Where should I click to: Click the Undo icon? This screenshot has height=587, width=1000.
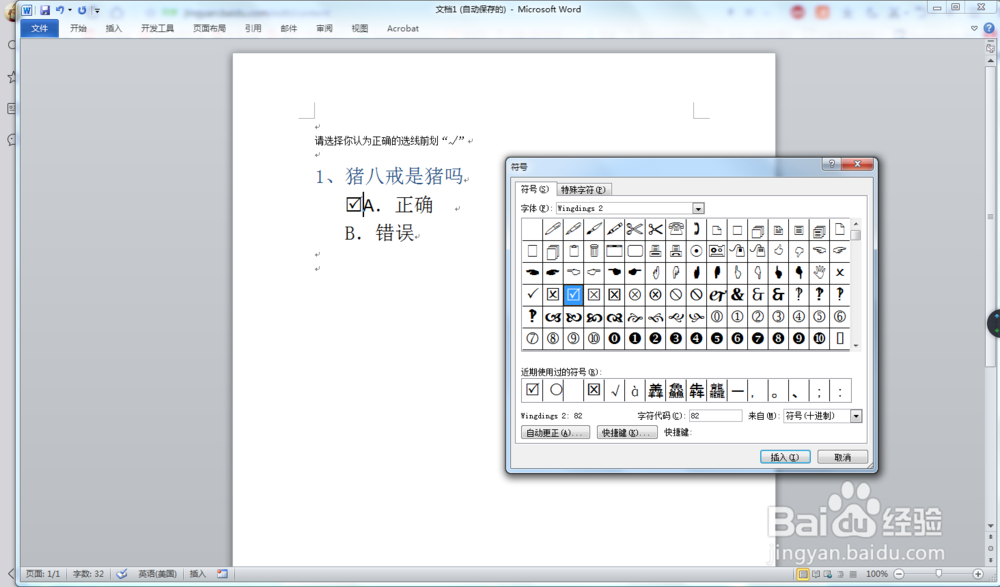click(x=60, y=8)
